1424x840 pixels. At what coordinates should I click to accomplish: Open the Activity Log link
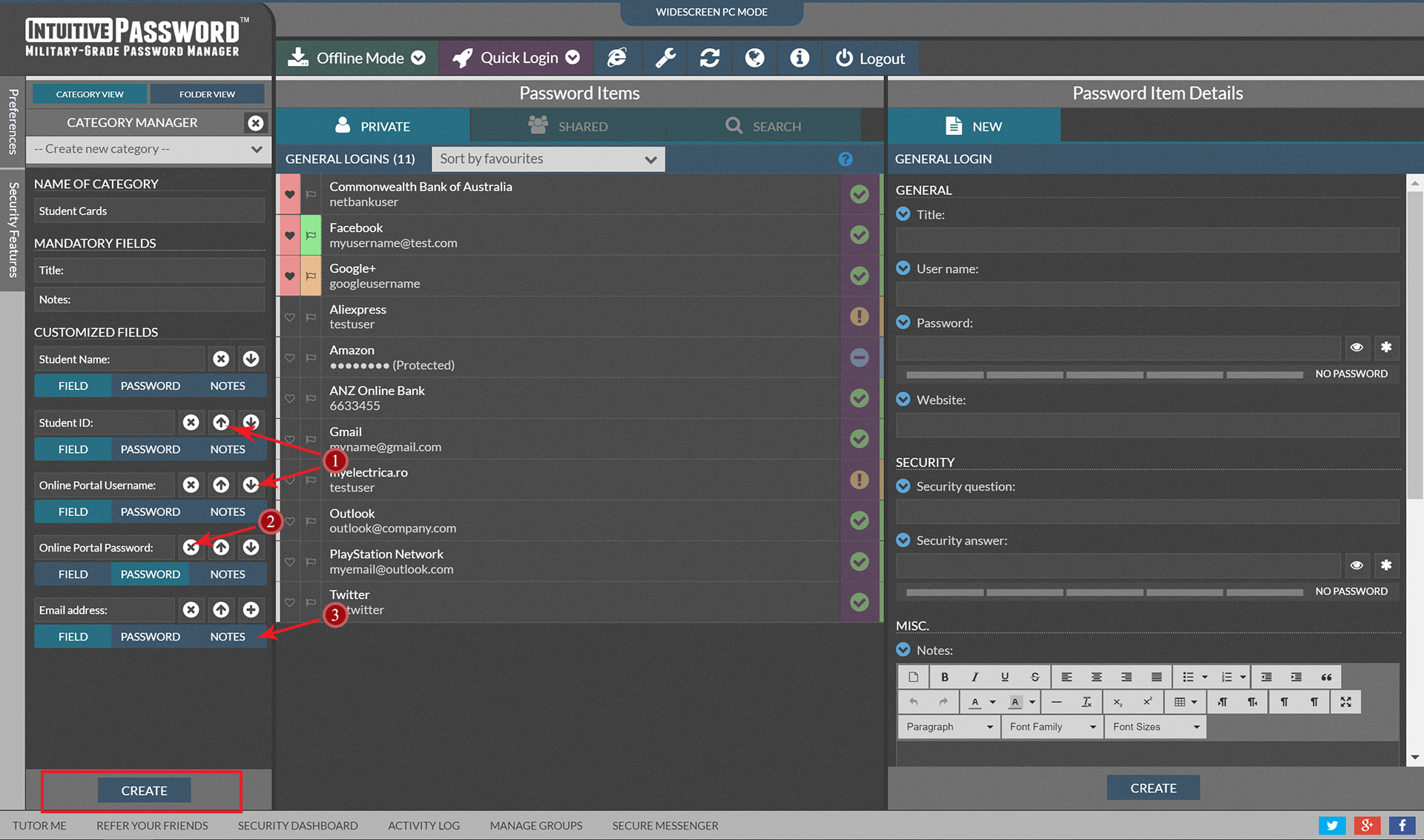[423, 825]
